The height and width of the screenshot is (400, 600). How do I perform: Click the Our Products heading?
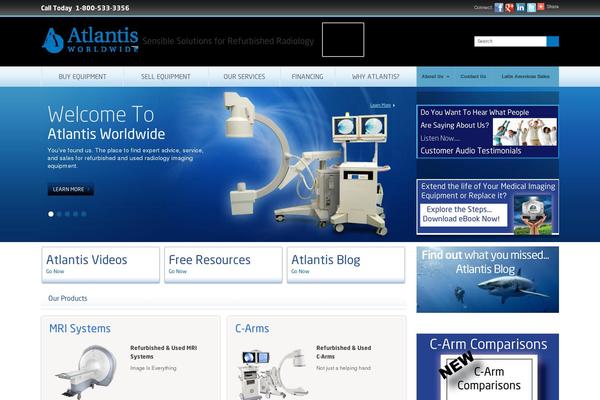coord(68,298)
